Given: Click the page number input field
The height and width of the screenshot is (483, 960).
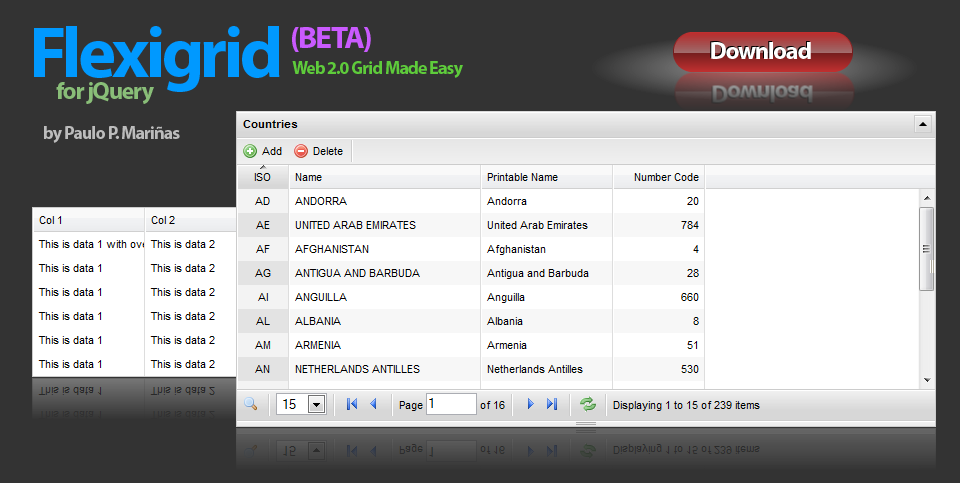Looking at the screenshot, I should [x=451, y=404].
